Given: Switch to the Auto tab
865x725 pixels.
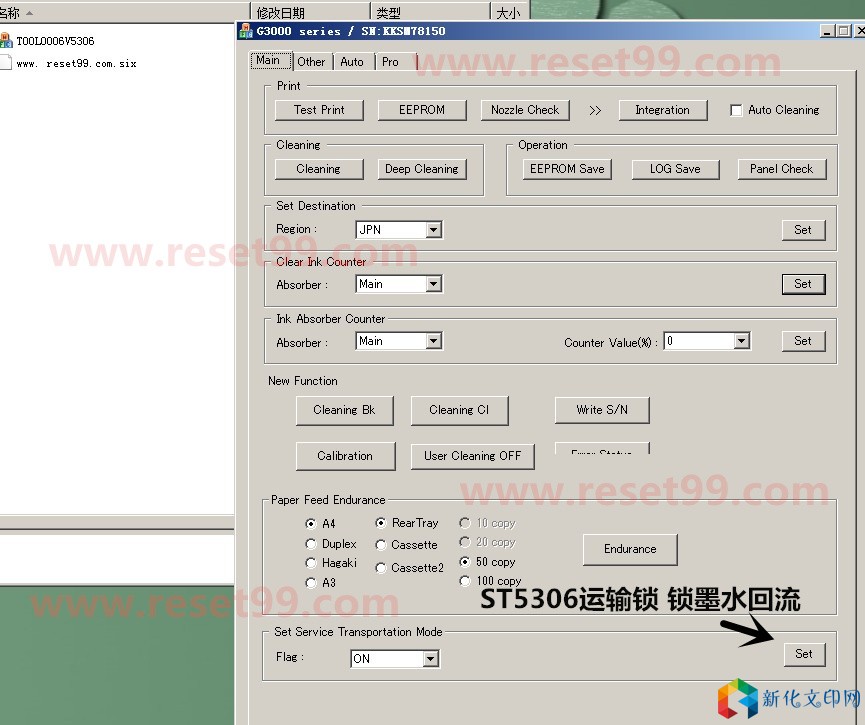Looking at the screenshot, I should (x=352, y=62).
